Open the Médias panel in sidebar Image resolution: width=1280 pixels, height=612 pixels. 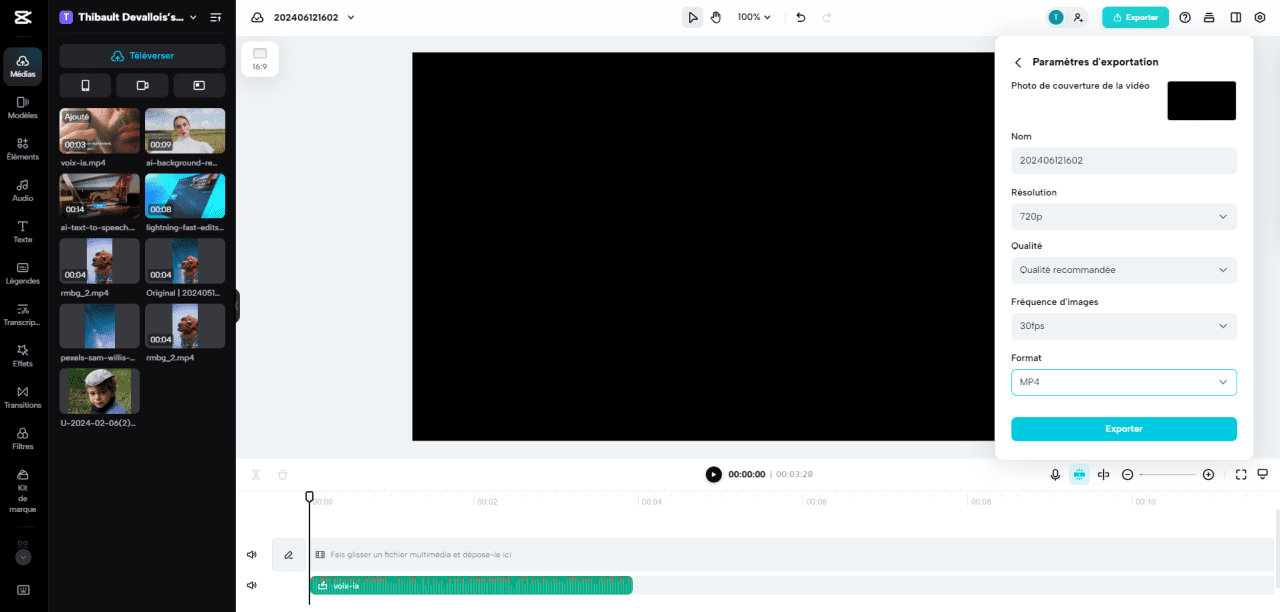23,66
